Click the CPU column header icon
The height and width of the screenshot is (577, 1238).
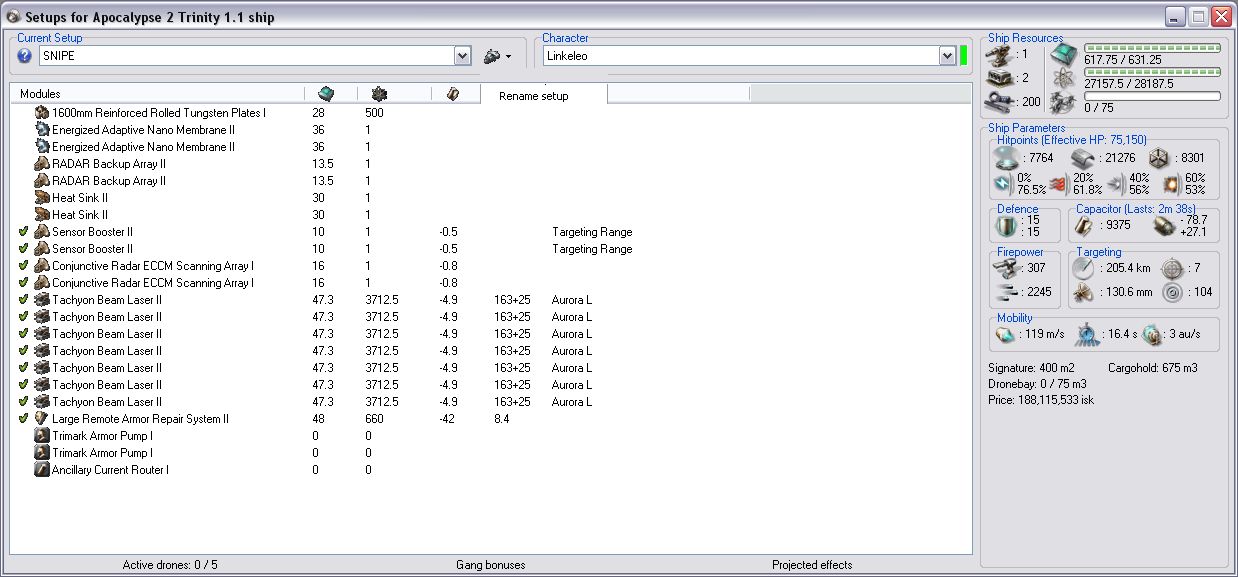pyautogui.click(x=326, y=93)
